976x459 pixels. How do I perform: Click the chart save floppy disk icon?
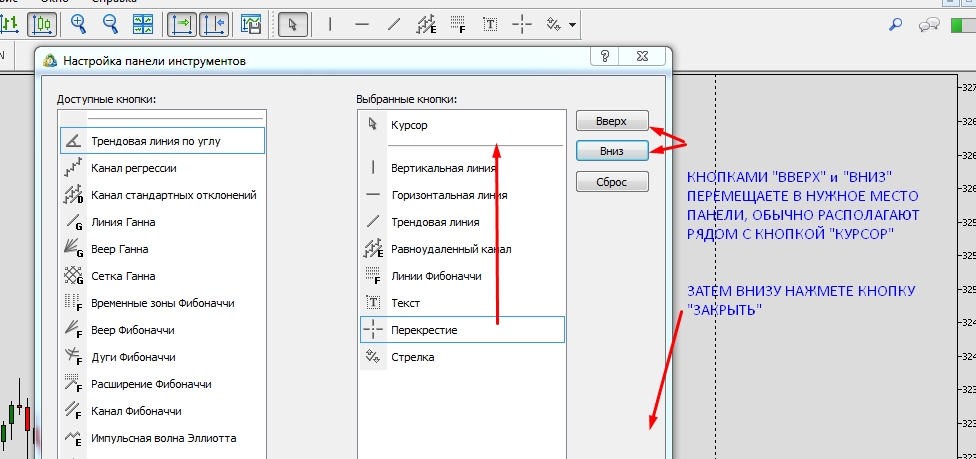(x=253, y=25)
